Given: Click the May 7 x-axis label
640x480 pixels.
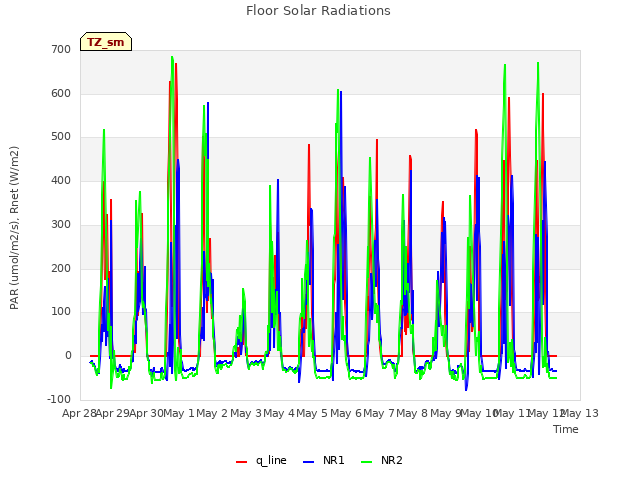Looking at the screenshot, I should click(x=379, y=413).
